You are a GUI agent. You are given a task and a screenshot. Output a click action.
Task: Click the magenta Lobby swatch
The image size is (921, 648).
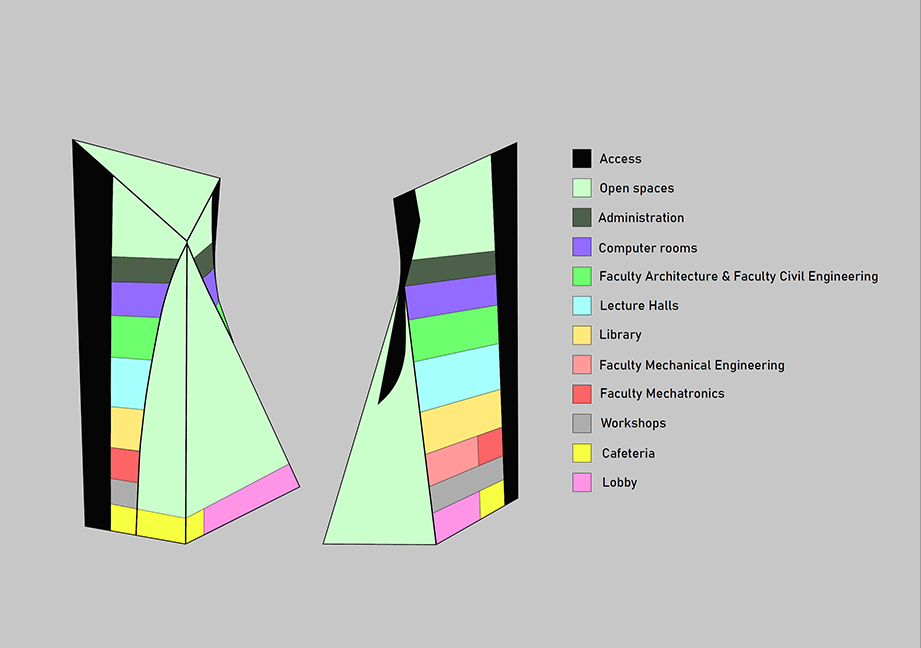click(581, 482)
